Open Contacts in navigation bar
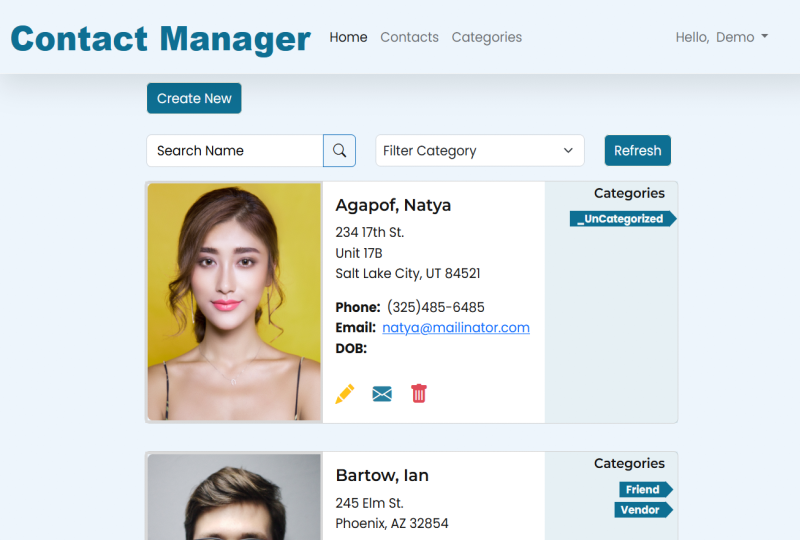The image size is (800, 540). coord(409,37)
